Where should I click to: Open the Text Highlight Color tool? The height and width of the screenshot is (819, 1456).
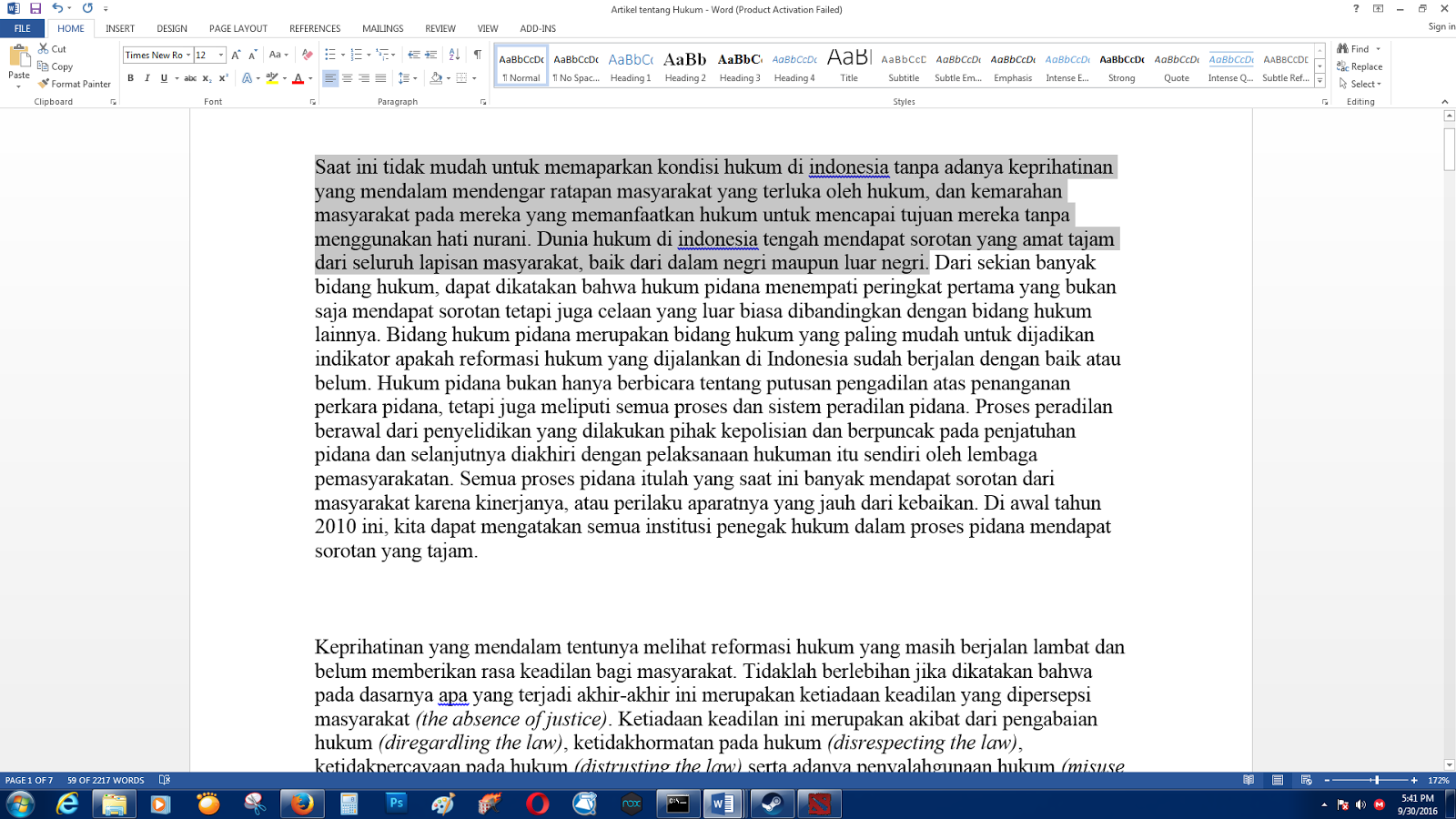click(x=271, y=78)
